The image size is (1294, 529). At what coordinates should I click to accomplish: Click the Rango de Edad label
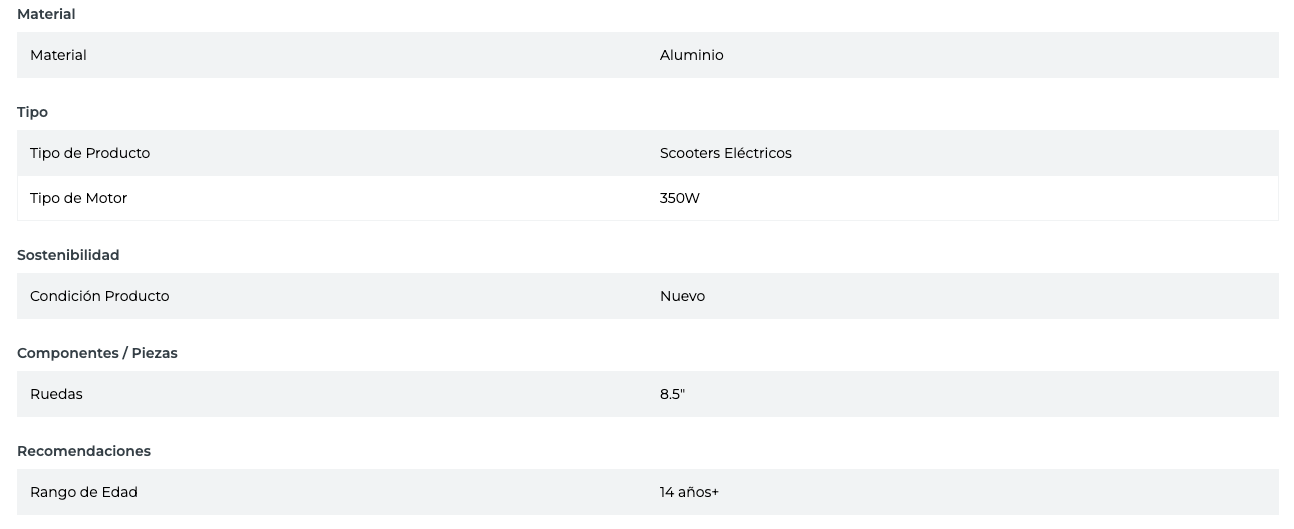84,492
